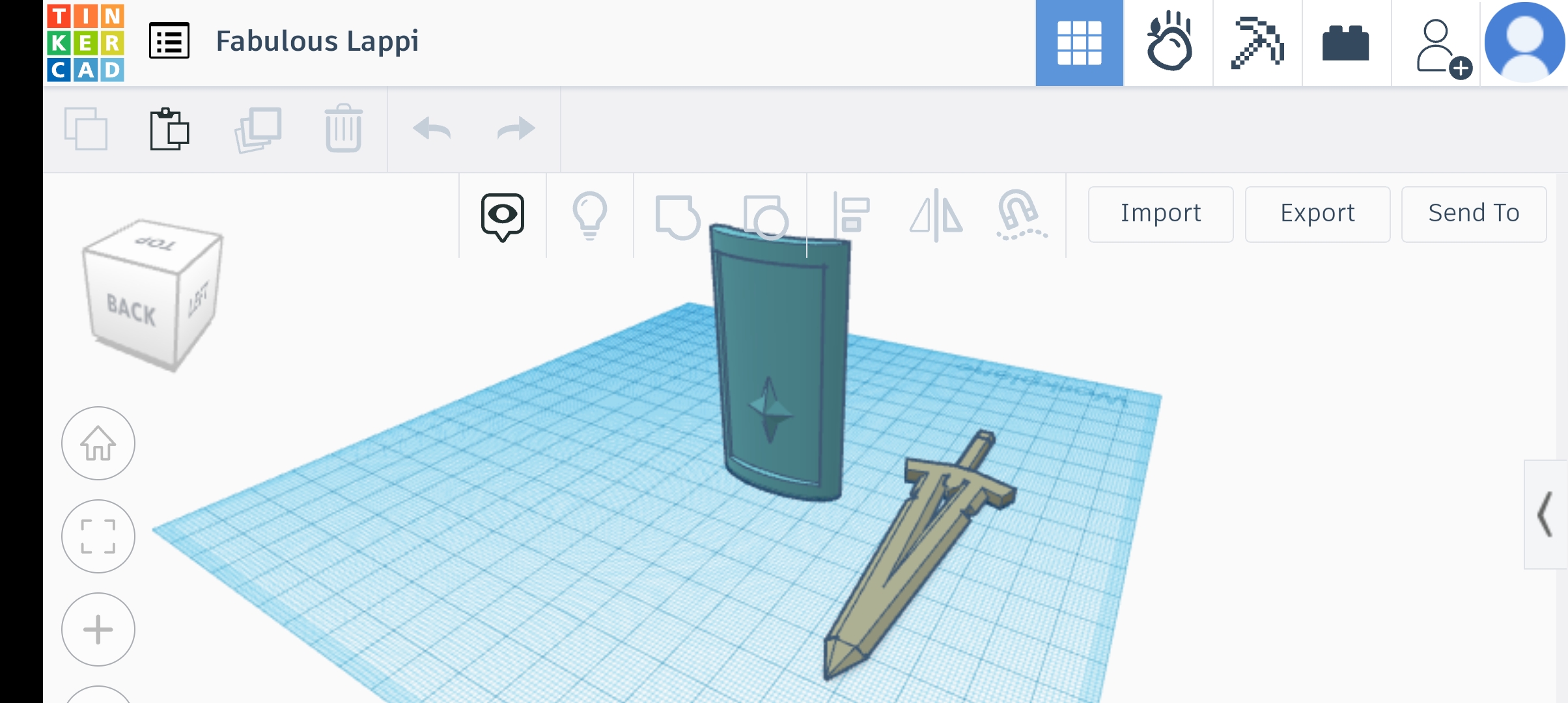
Task: Toggle the Cruise magnet tool
Action: pyautogui.click(x=1021, y=215)
